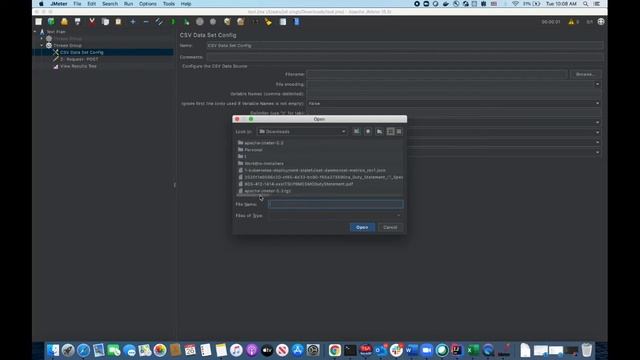Collapse the enabled Thread Group node
The image size is (640, 360).
coord(42,45)
